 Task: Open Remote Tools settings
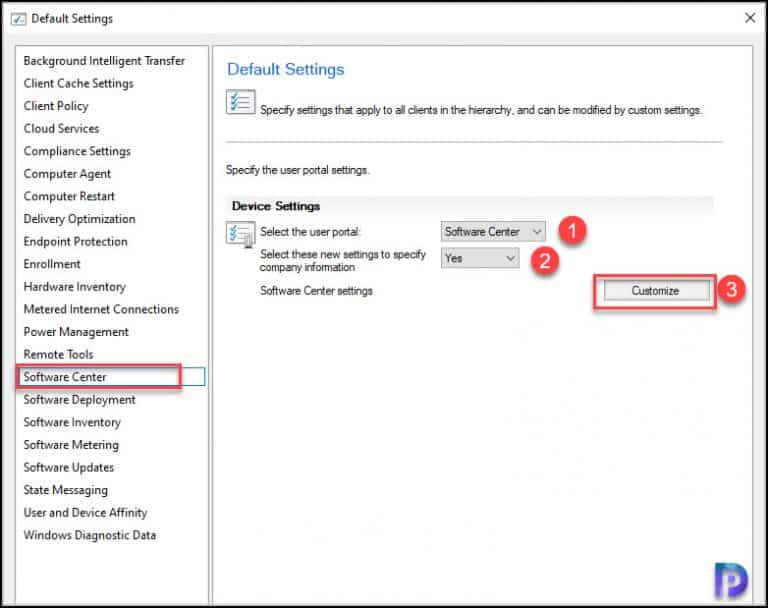point(58,354)
